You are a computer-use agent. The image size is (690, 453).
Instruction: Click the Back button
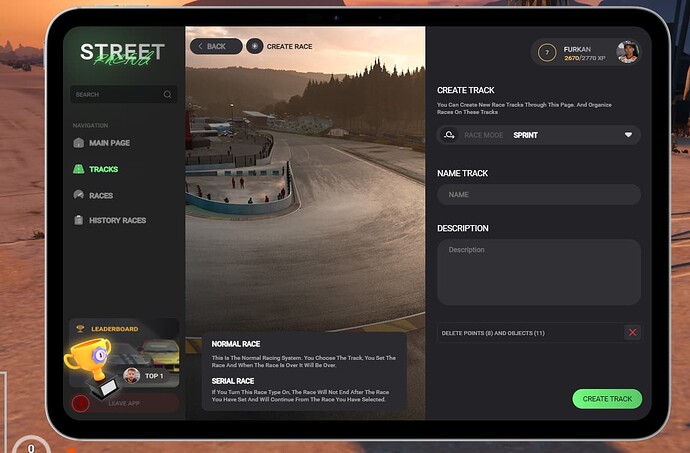216,46
